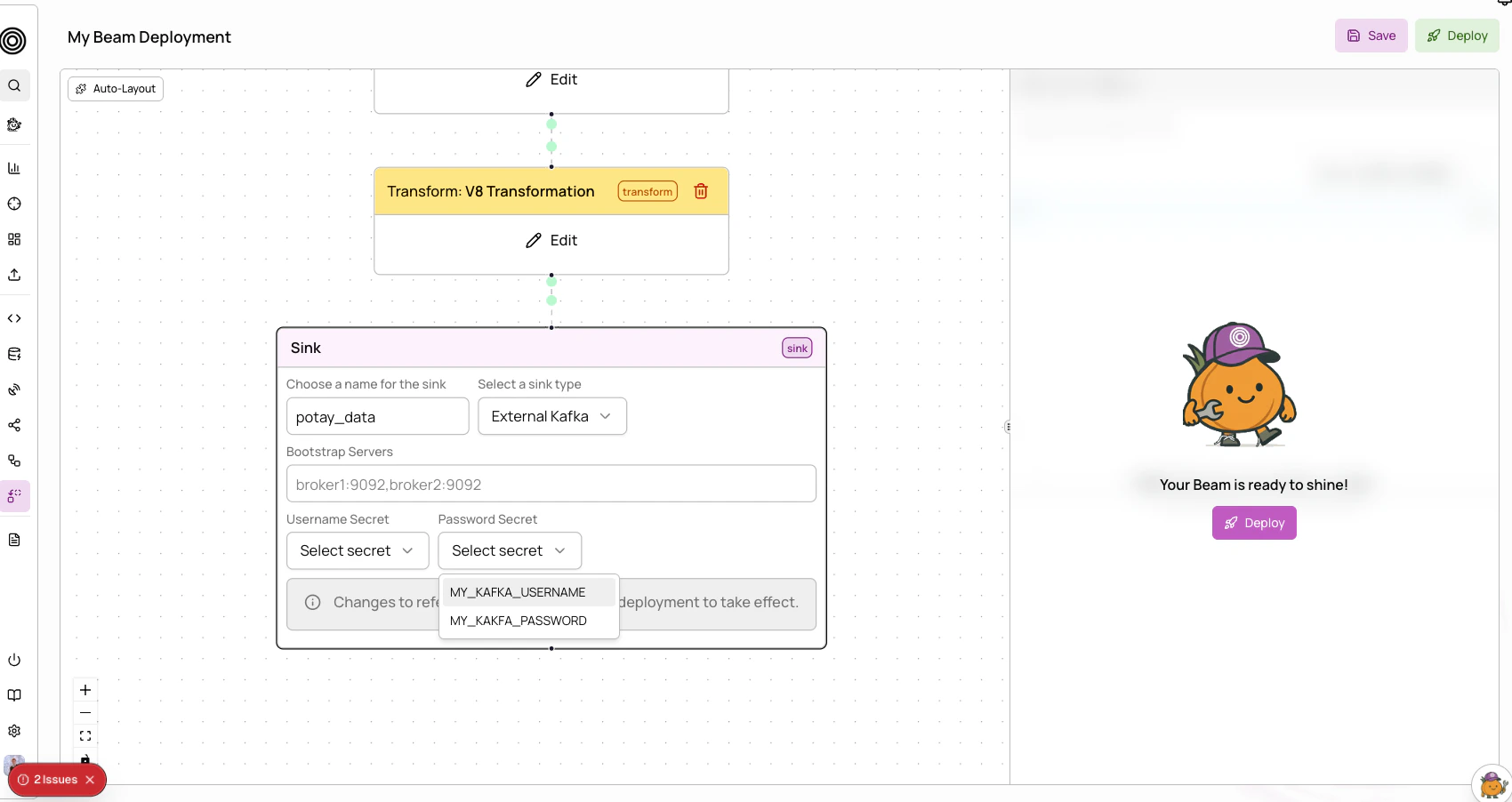The image size is (1512, 802).
Task: Click the share icon in the sidebar
Action: [x=14, y=426]
